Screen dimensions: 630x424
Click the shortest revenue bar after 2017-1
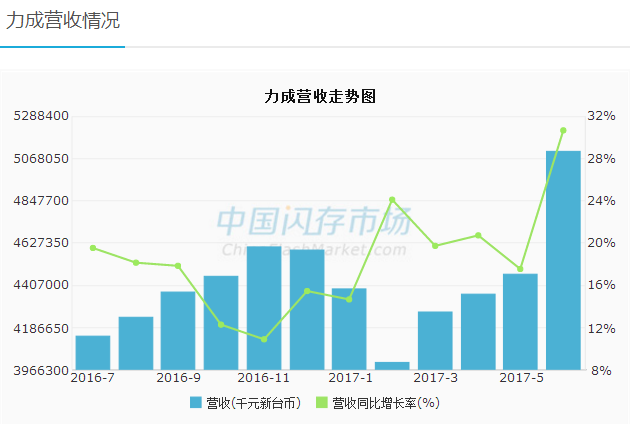pyautogui.click(x=392, y=366)
